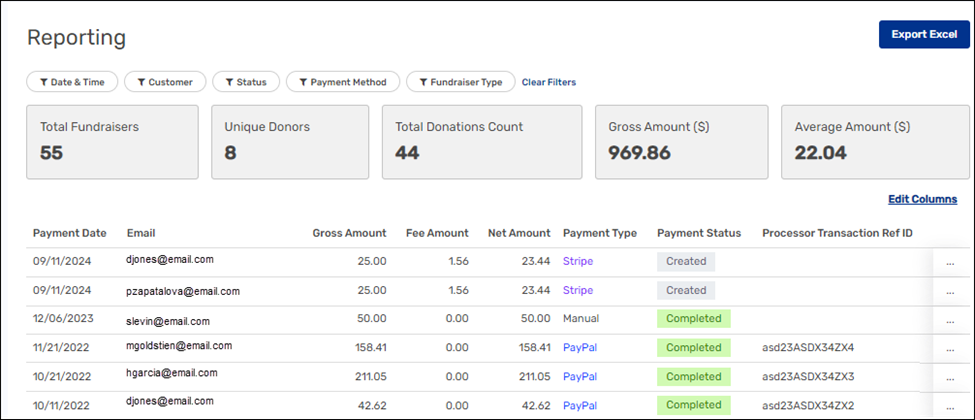Image resolution: width=975 pixels, height=420 pixels.
Task: Open row actions menu for hgarcia@email.com
Action: click(x=949, y=377)
